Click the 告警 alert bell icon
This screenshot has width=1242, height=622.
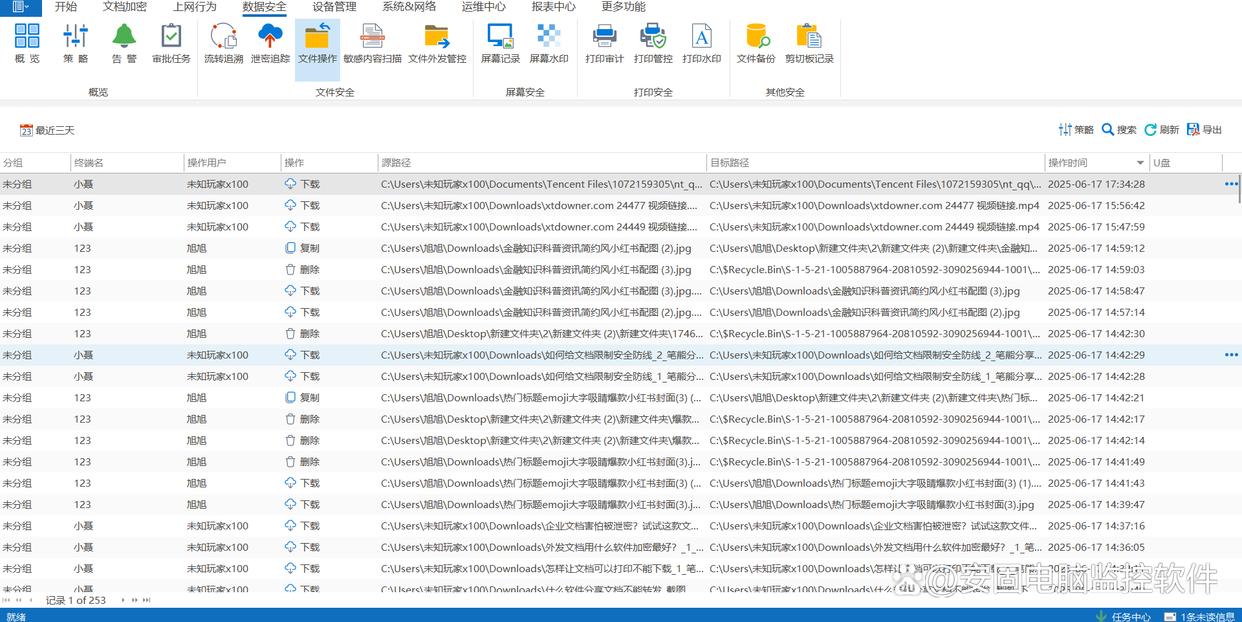click(124, 43)
